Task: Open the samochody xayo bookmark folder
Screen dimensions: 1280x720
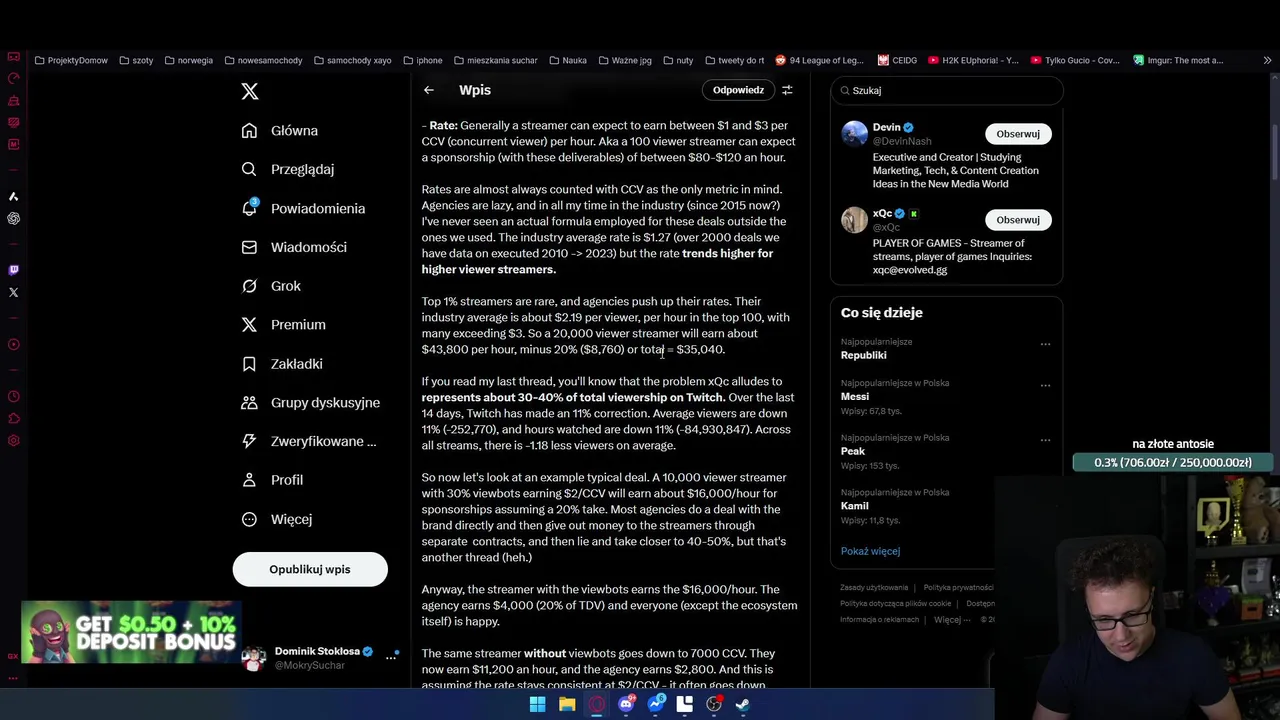Action: 353,60
